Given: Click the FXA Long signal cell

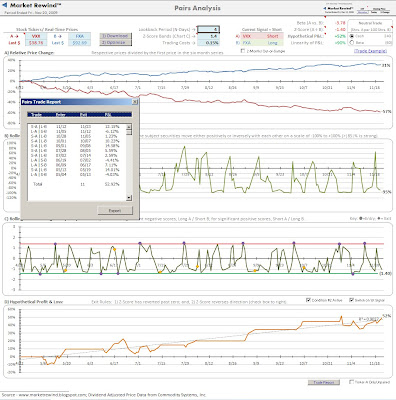Looking at the screenshot, I should (x=262, y=43).
